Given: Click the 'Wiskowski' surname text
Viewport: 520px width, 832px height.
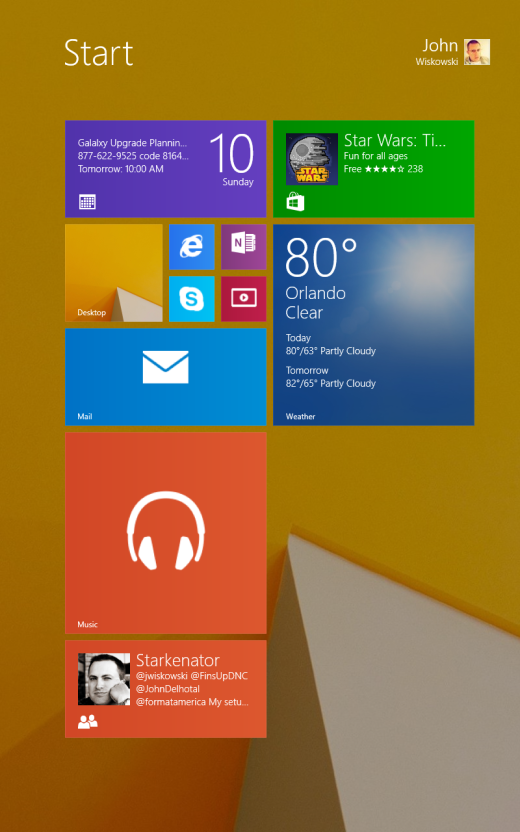Looking at the screenshot, I should 437,62.
